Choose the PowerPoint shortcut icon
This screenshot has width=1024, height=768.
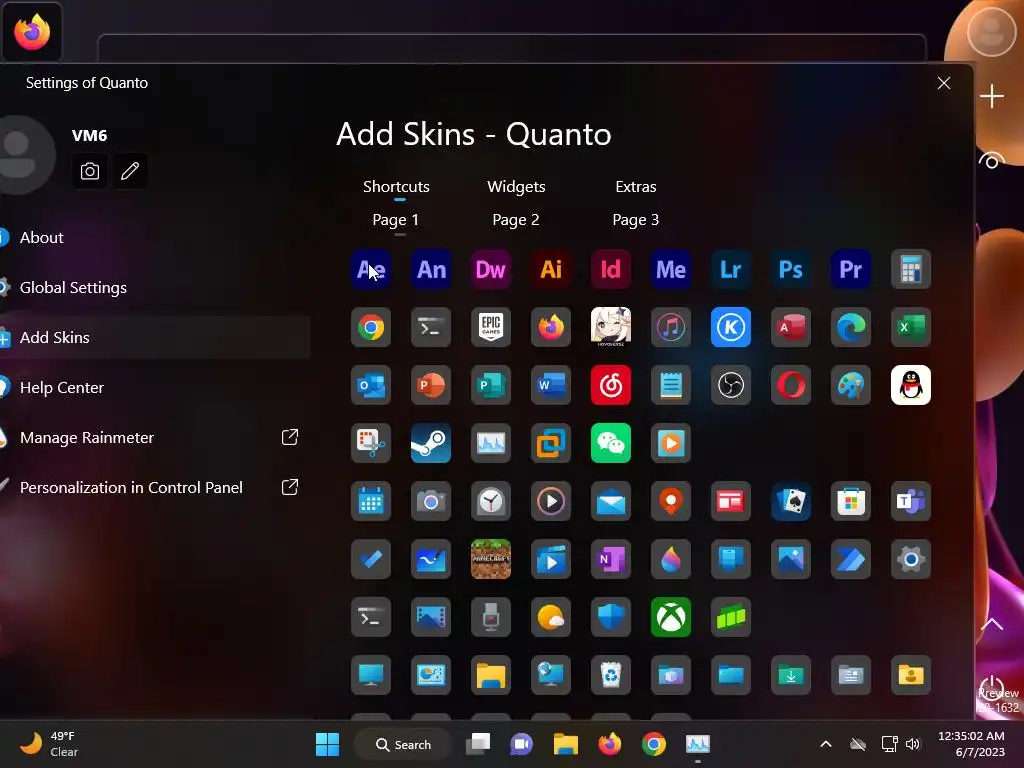431,385
